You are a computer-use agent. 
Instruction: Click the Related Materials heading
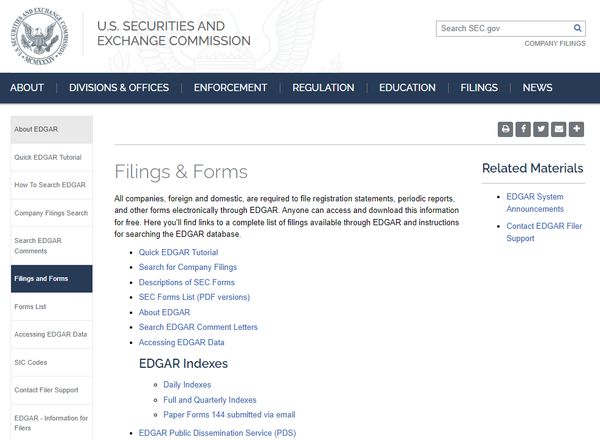(533, 168)
